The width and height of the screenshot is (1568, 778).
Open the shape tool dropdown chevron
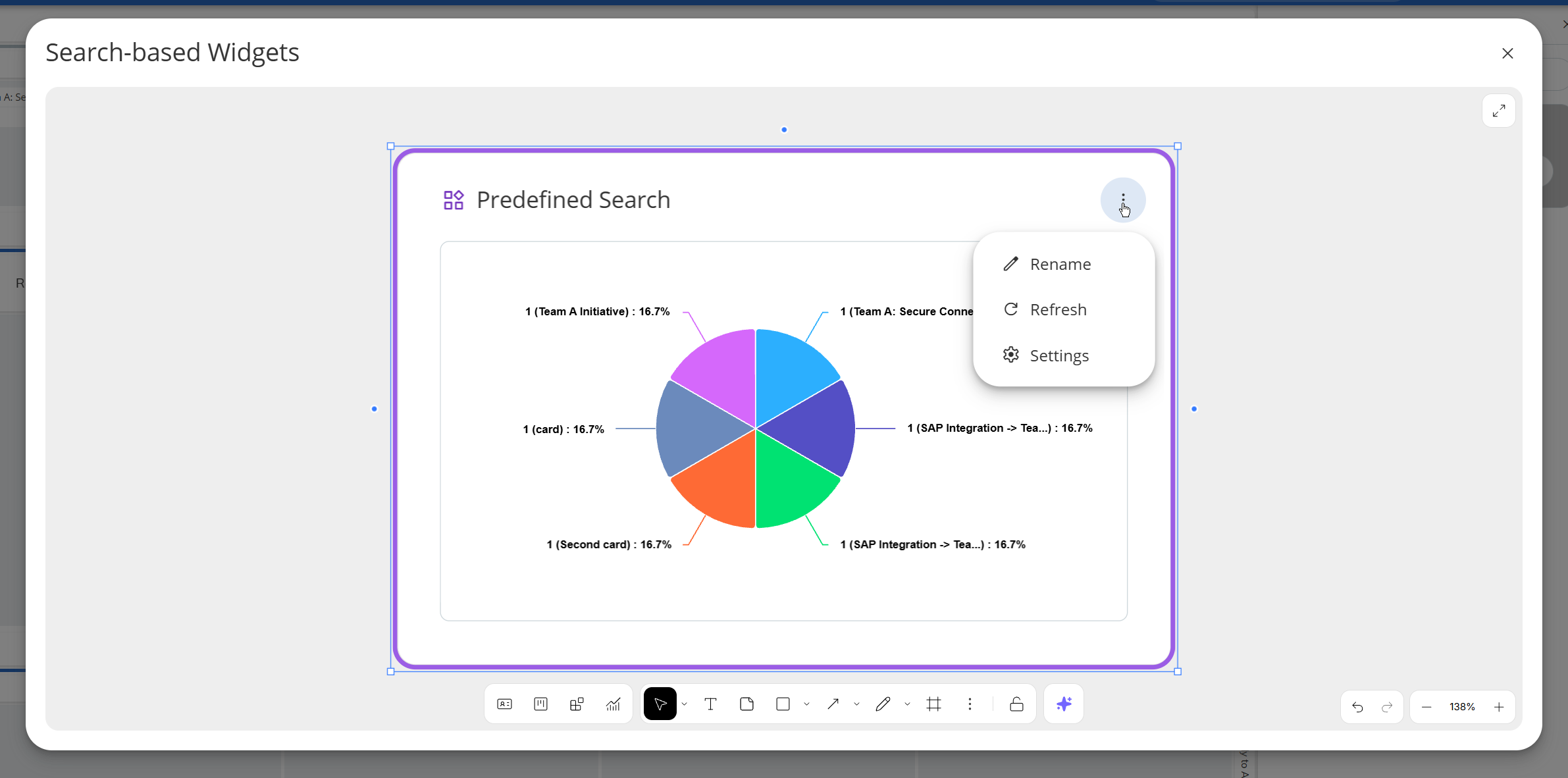pos(806,704)
